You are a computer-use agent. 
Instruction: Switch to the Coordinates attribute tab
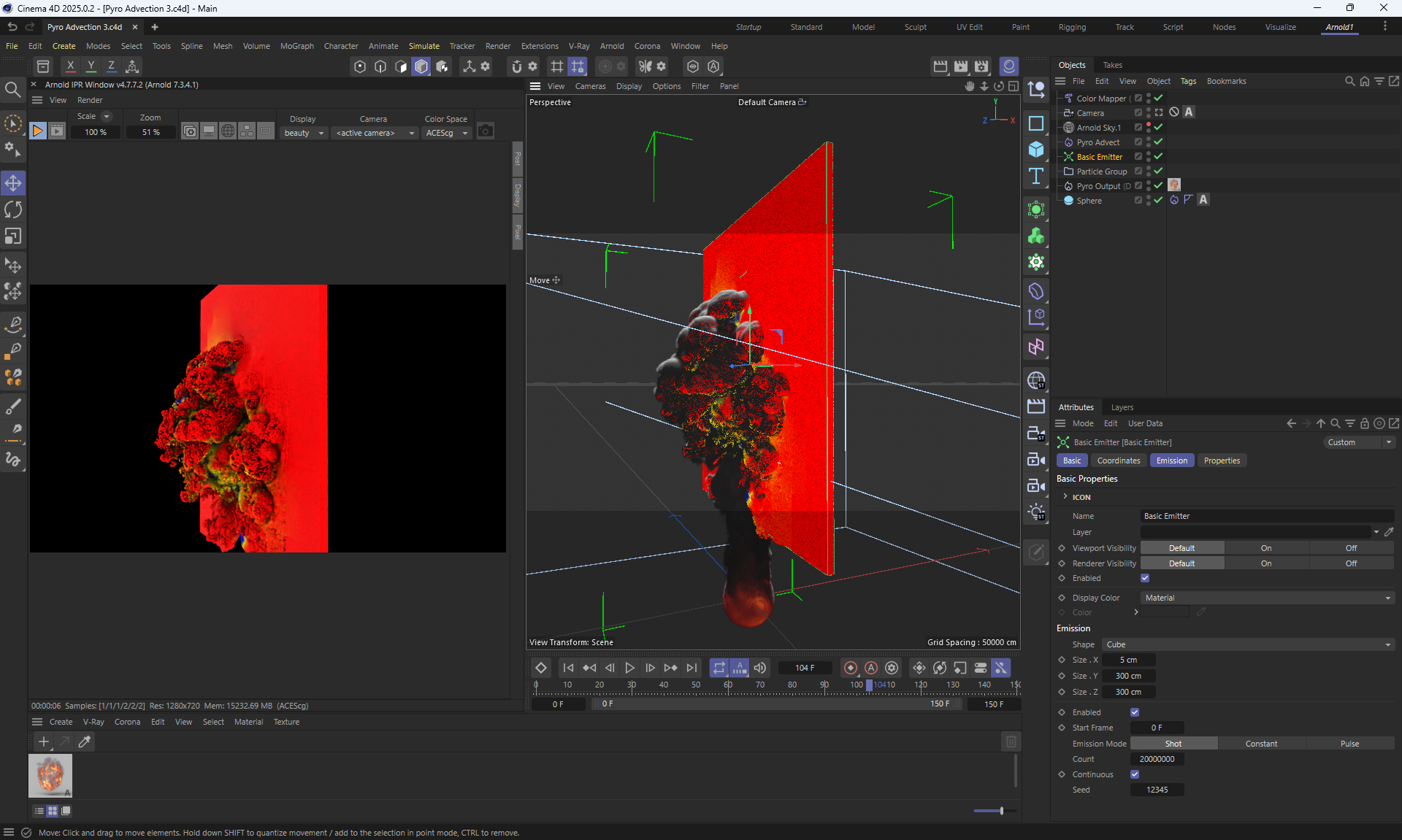coord(1118,461)
